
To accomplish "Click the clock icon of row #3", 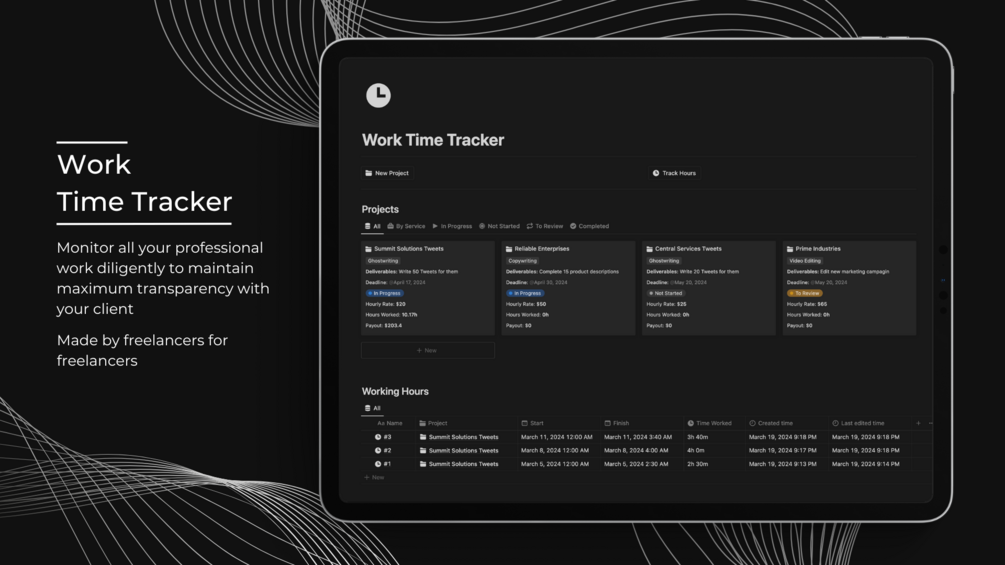I will 378,437.
